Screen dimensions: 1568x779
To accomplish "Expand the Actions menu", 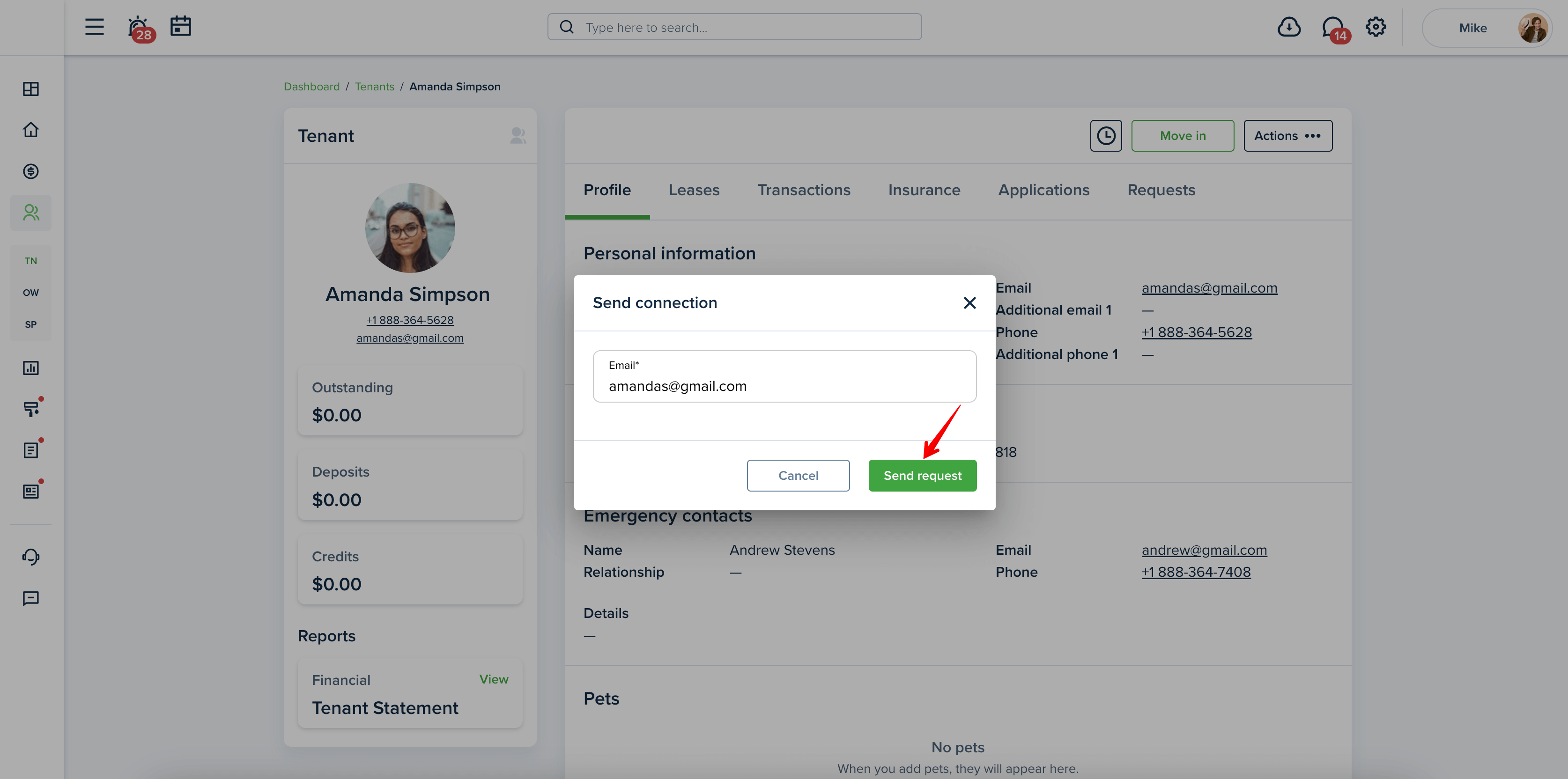I will (x=1287, y=136).
